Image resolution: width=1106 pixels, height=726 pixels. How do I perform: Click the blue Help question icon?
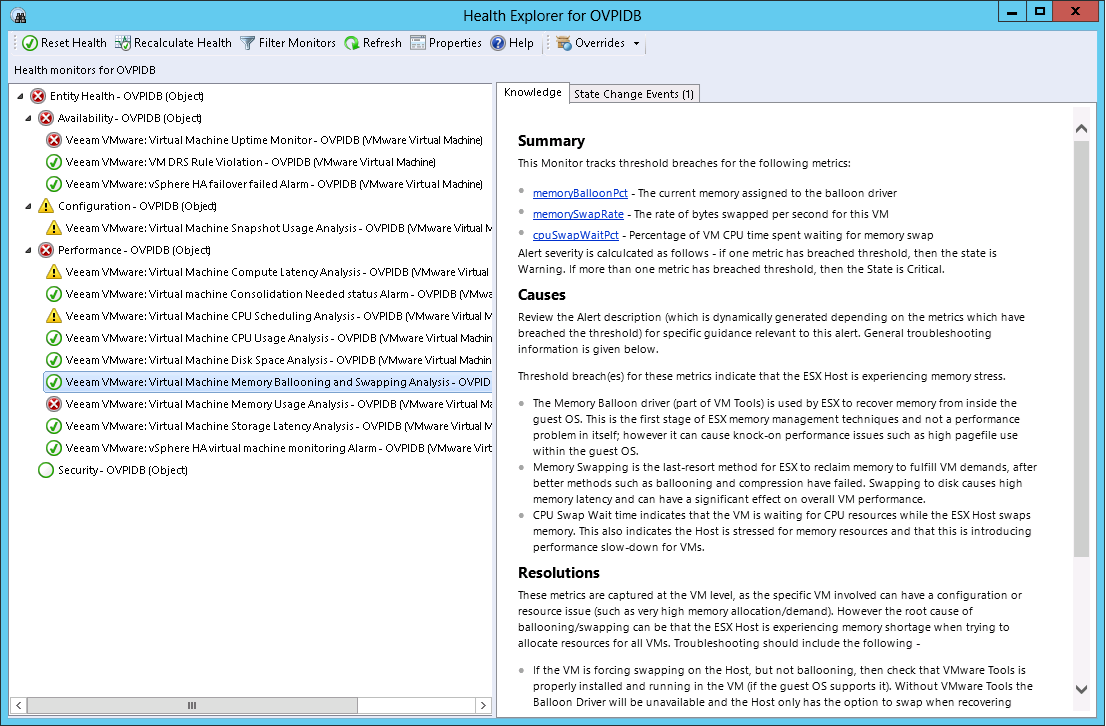498,43
